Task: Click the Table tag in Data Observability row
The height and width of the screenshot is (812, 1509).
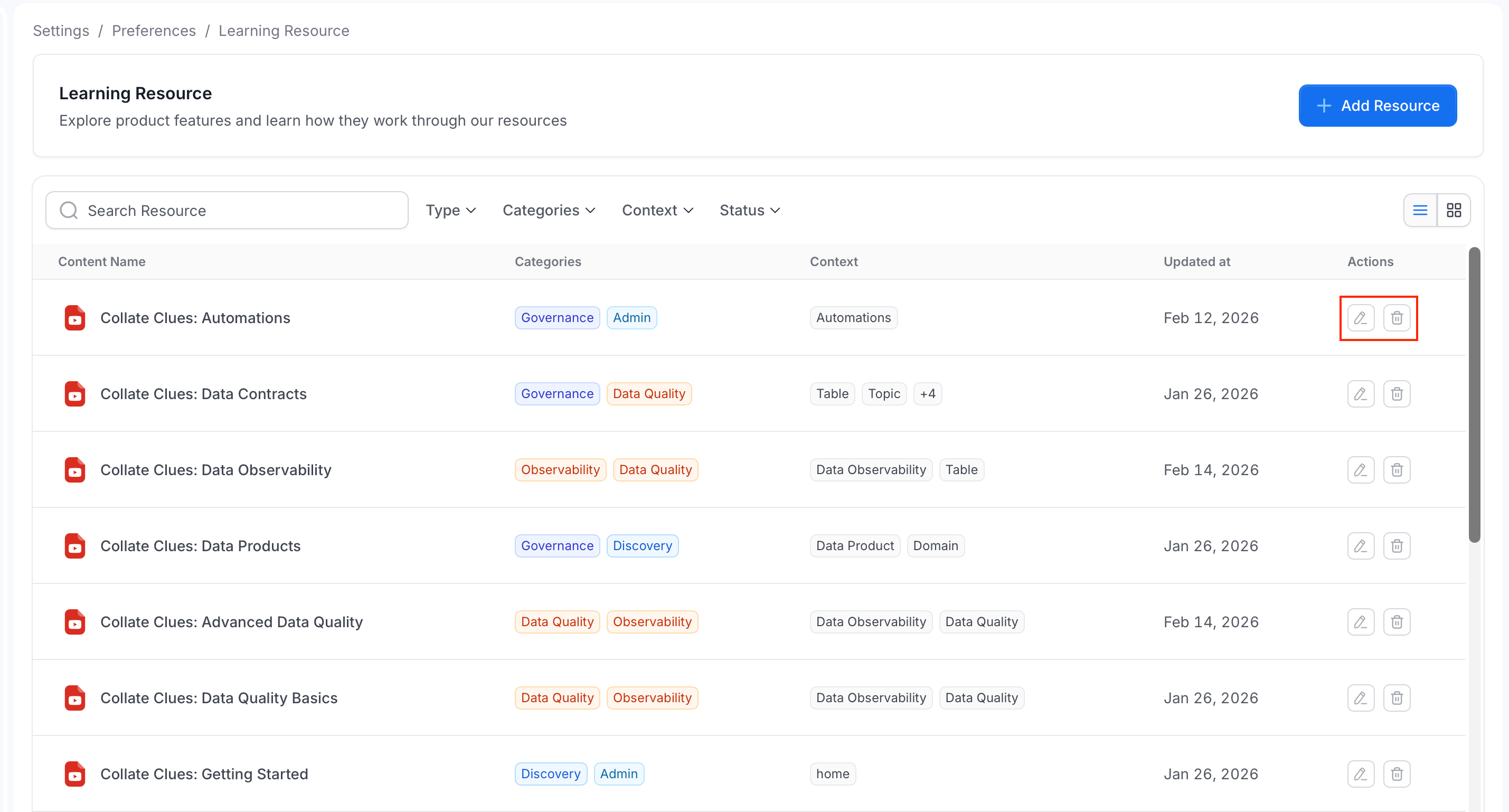Action: [961, 470]
